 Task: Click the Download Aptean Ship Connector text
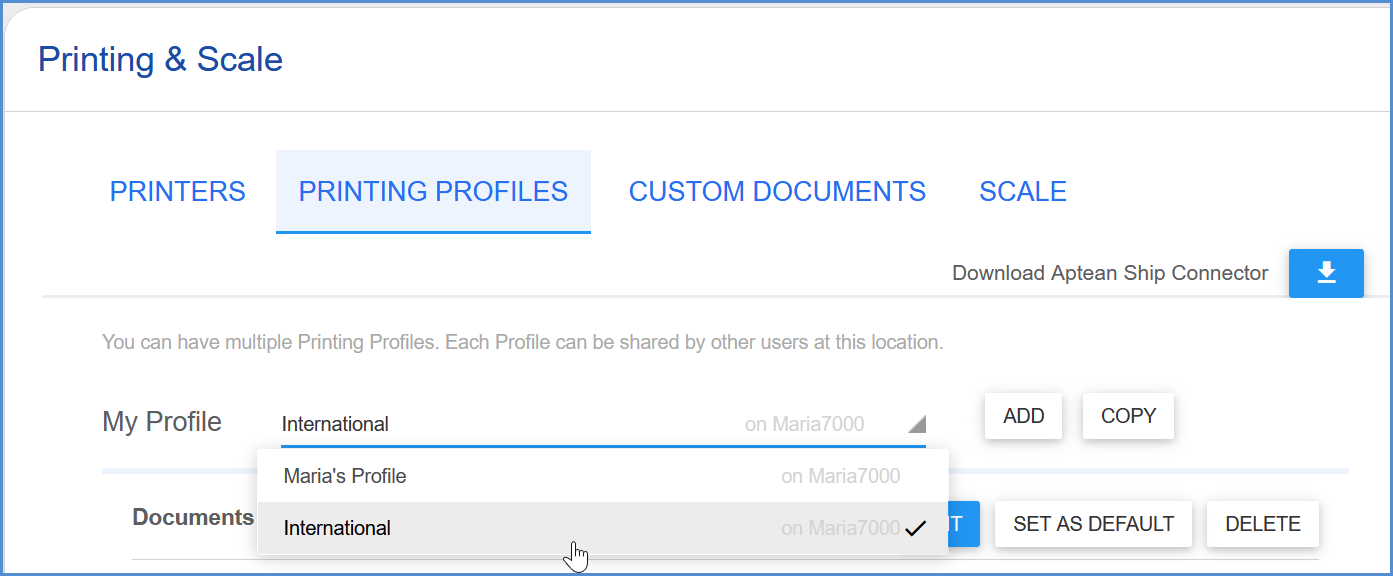1110,272
